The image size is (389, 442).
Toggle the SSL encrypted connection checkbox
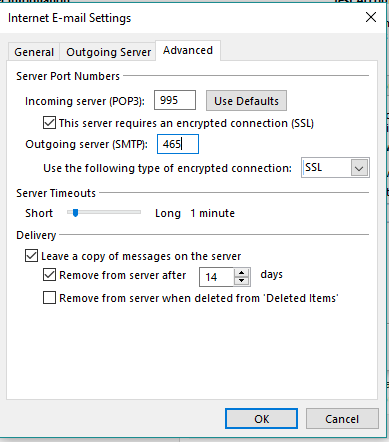[49, 123]
